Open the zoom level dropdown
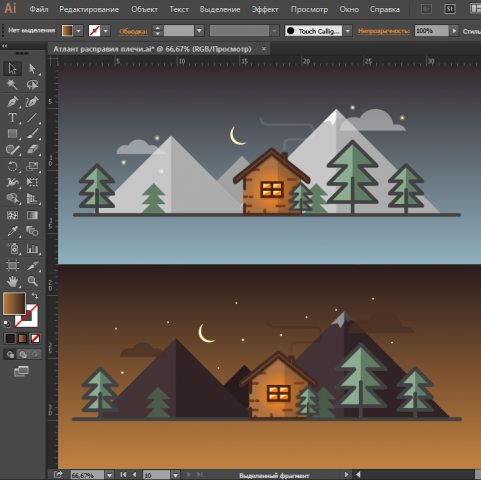Viewport: 481px width, 480px height. pos(109,475)
